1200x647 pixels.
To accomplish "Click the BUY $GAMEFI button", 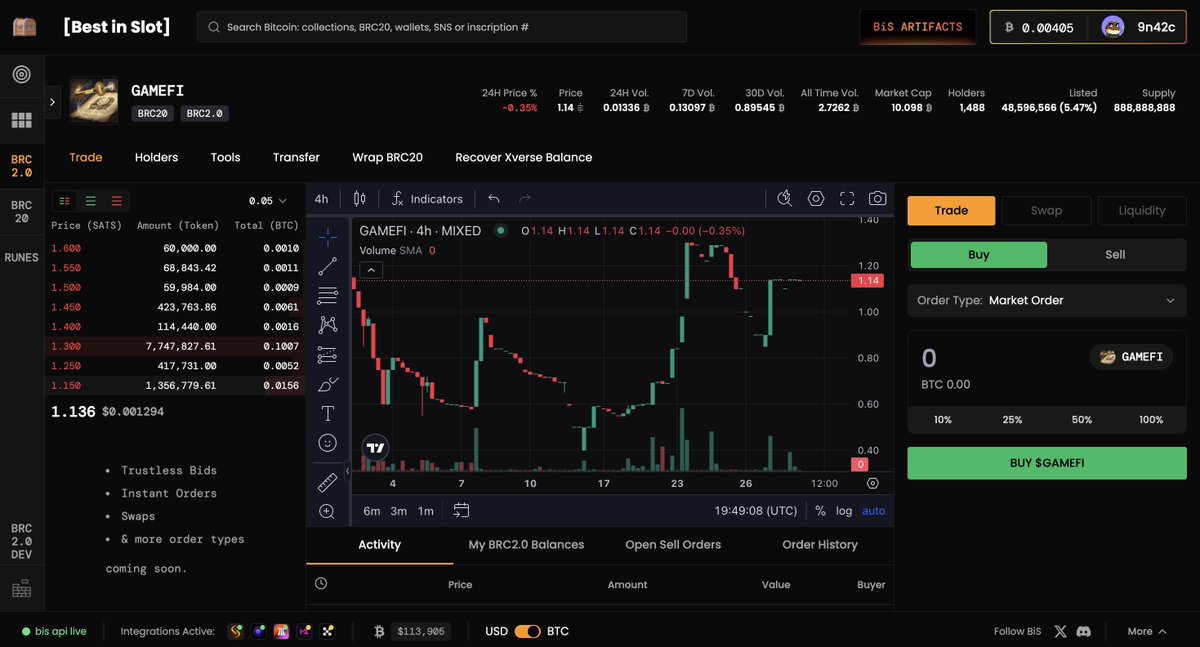I will point(1046,462).
